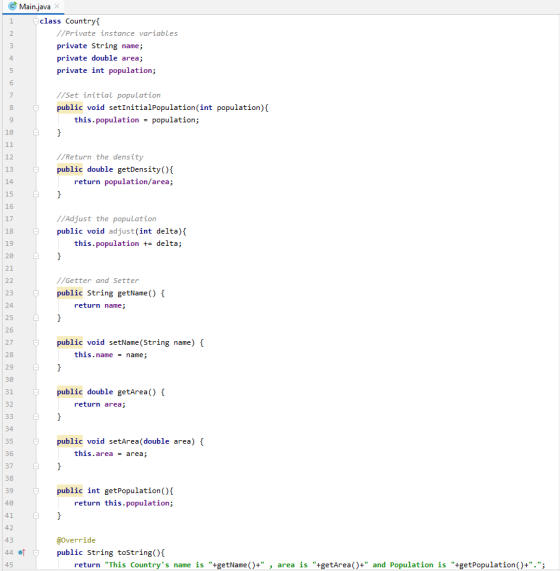Click the override gutter icon on line 44
This screenshot has width=560, height=571.
point(22,552)
